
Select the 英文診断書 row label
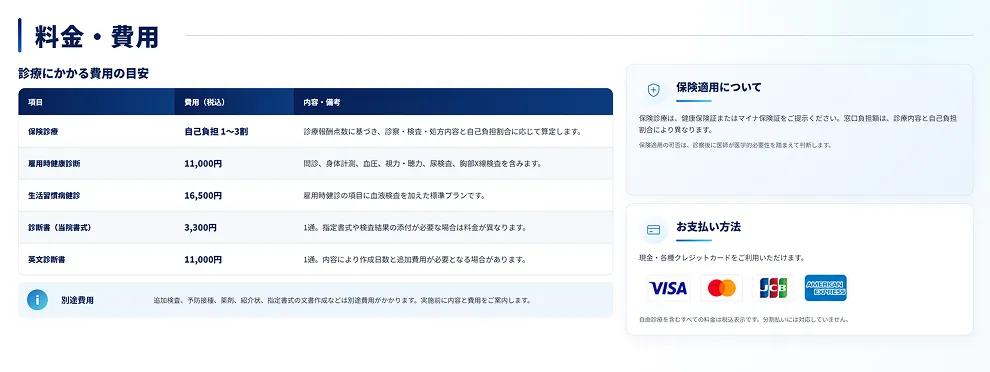pos(47,260)
